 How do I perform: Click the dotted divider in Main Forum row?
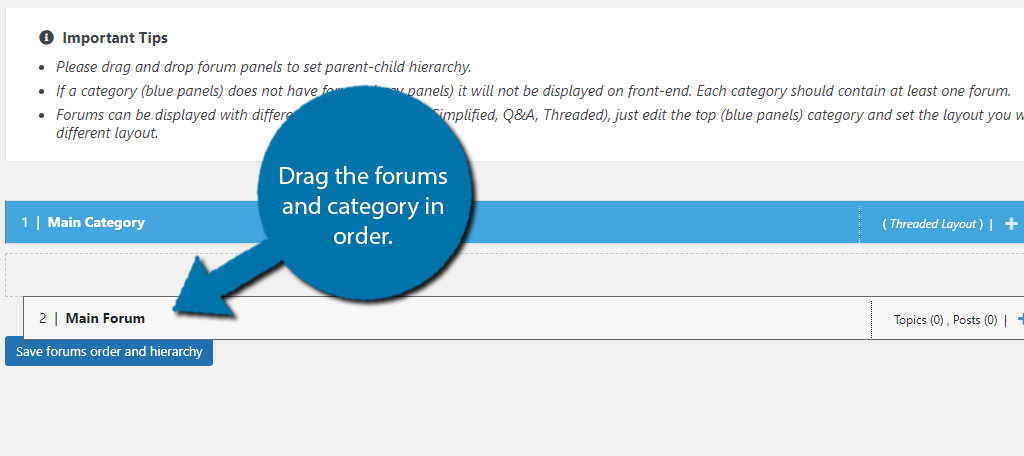click(x=871, y=319)
